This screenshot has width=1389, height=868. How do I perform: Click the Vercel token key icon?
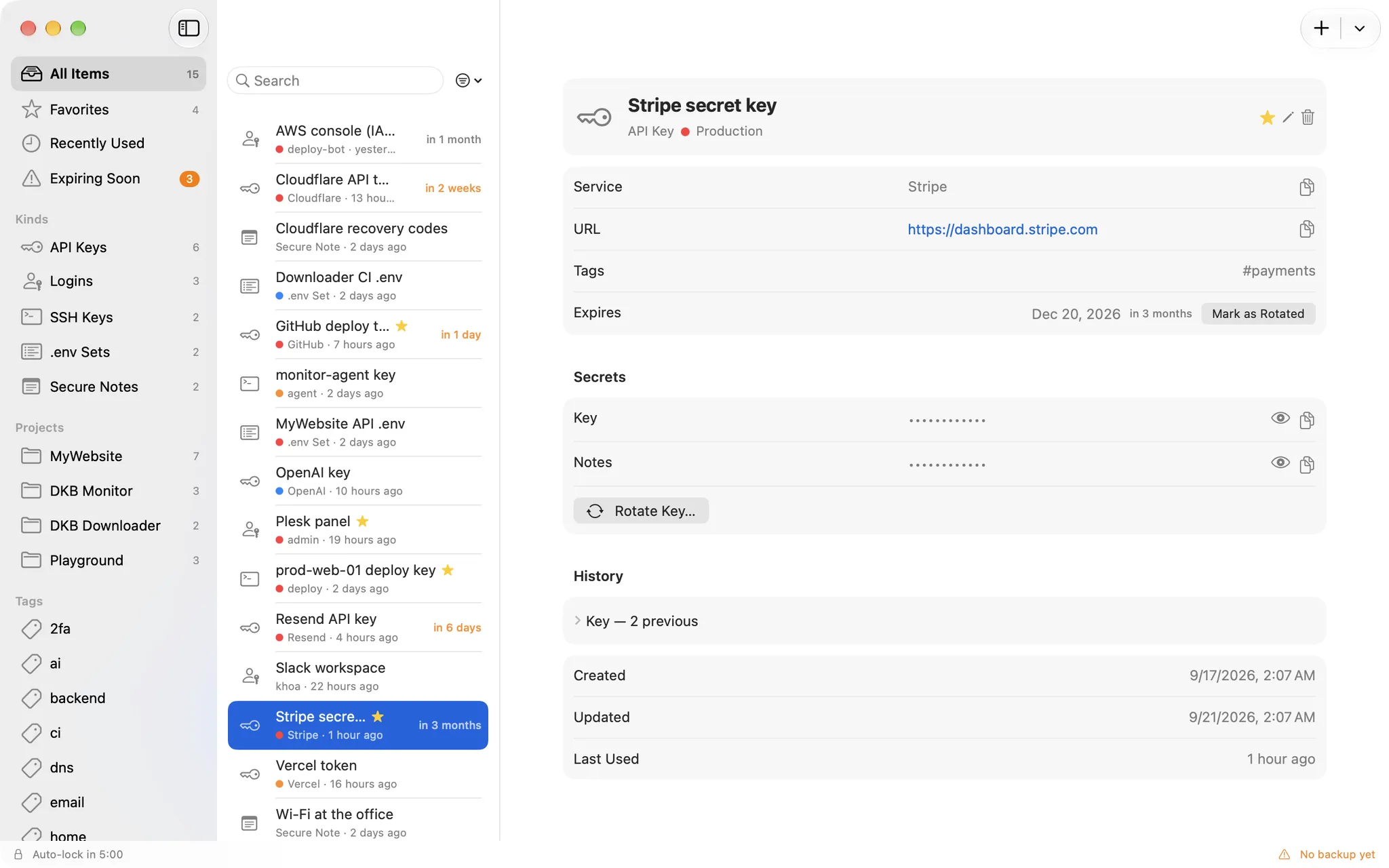pyautogui.click(x=250, y=774)
